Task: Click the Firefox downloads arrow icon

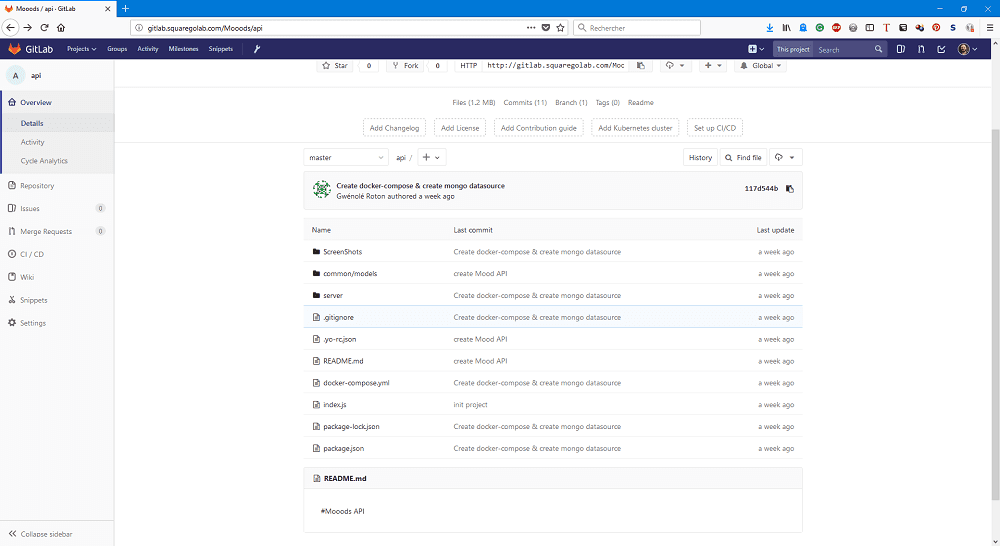Action: 770,28
